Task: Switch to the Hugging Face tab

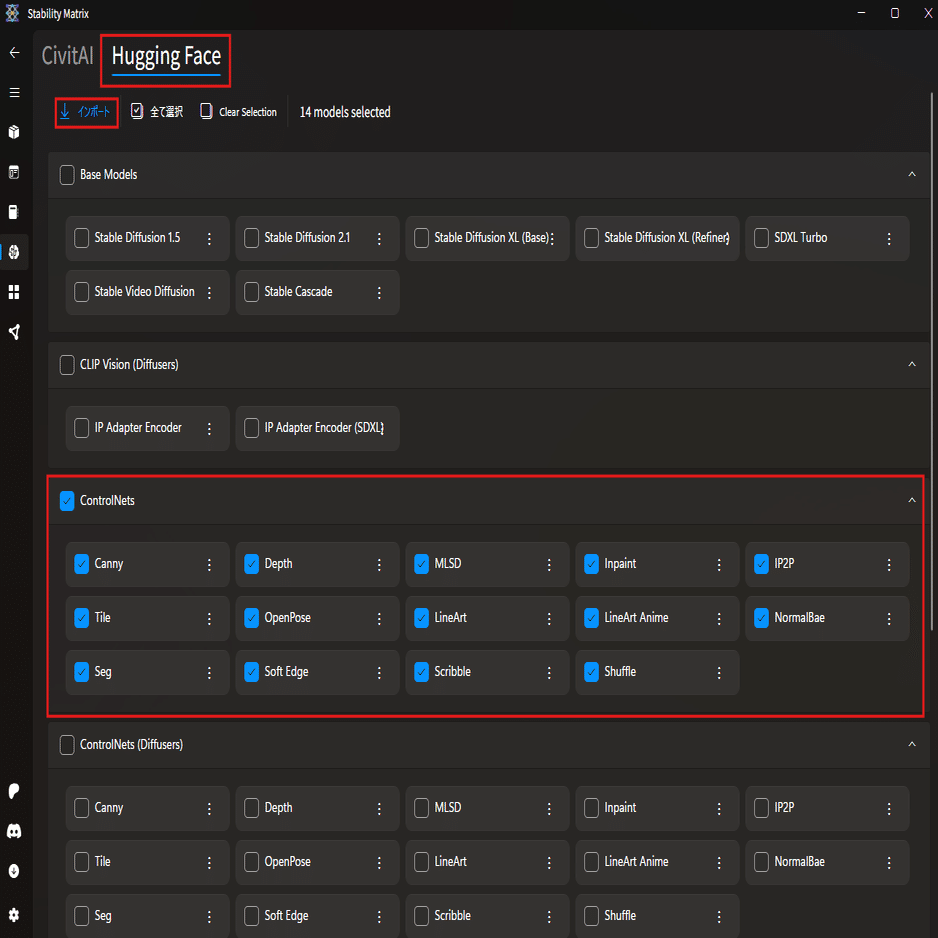Action: 166,57
